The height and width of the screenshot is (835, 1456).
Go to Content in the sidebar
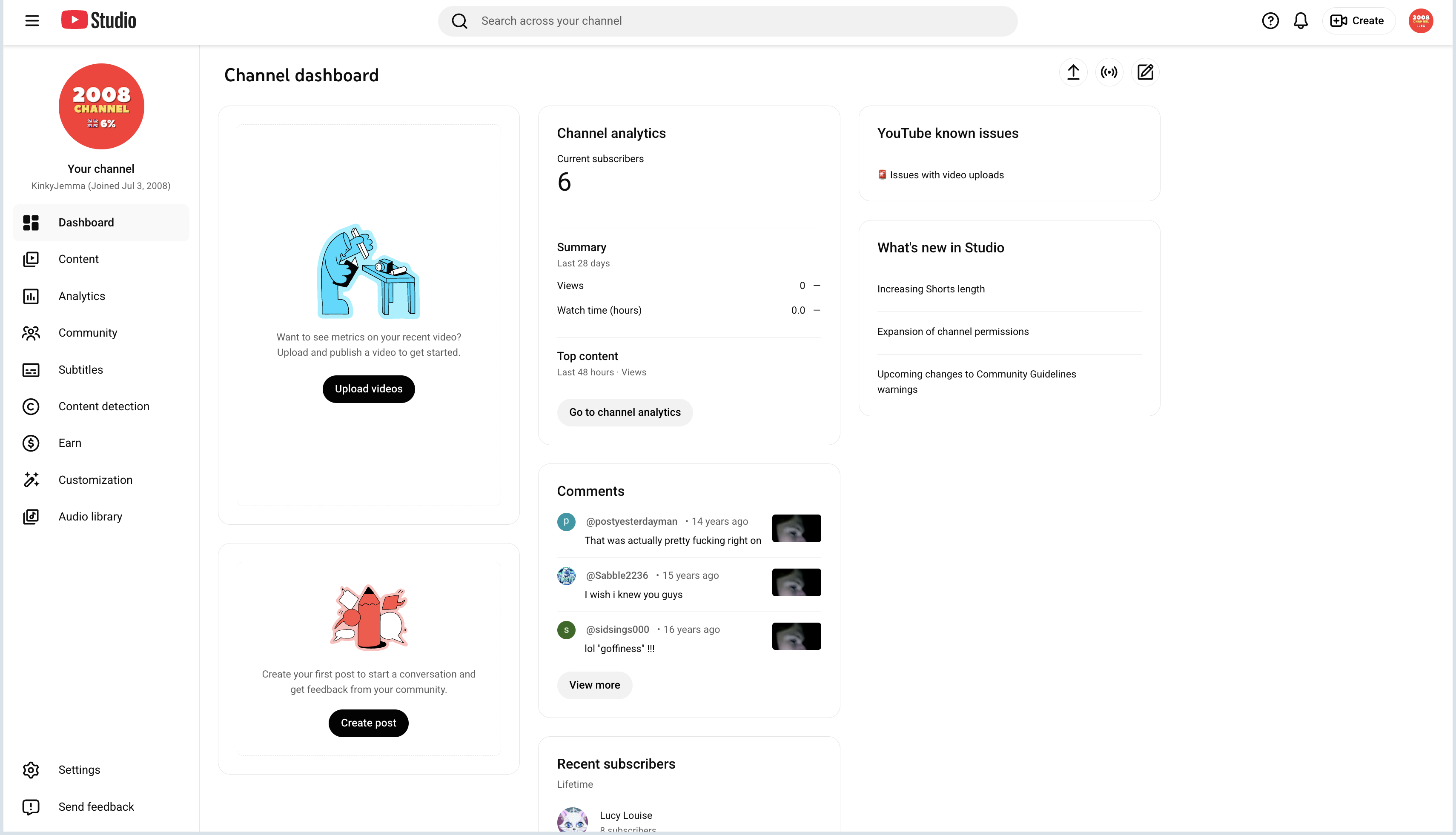[101, 259]
